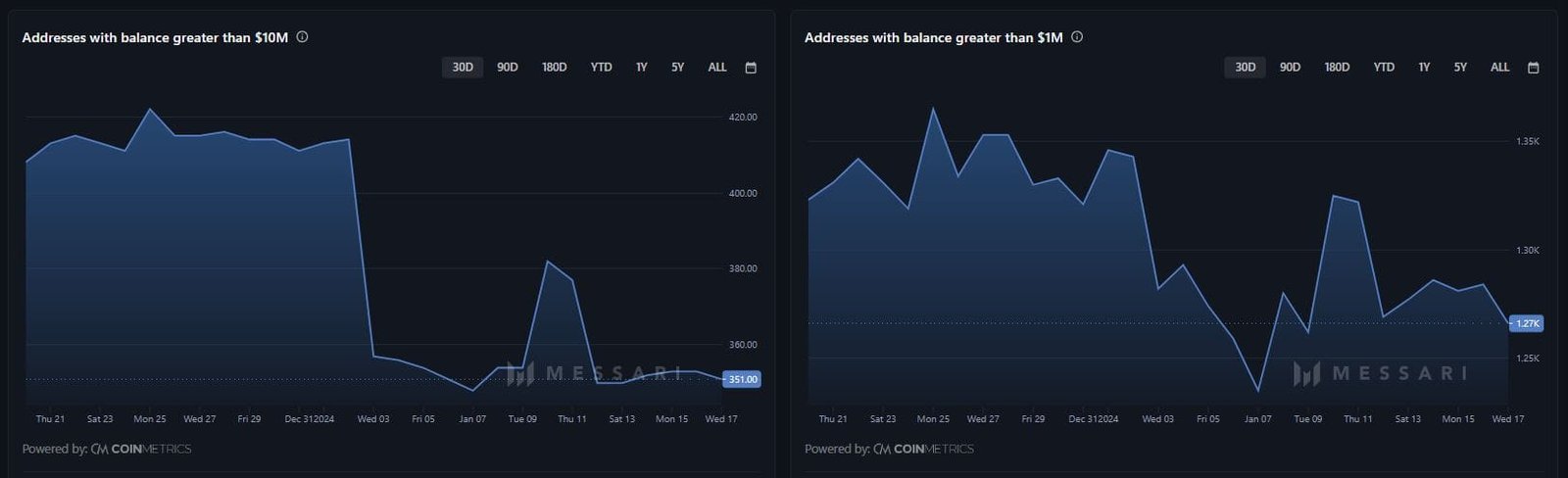Image resolution: width=1568 pixels, height=478 pixels.
Task: Select YTD range in $1M chart
Action: coord(1384,68)
